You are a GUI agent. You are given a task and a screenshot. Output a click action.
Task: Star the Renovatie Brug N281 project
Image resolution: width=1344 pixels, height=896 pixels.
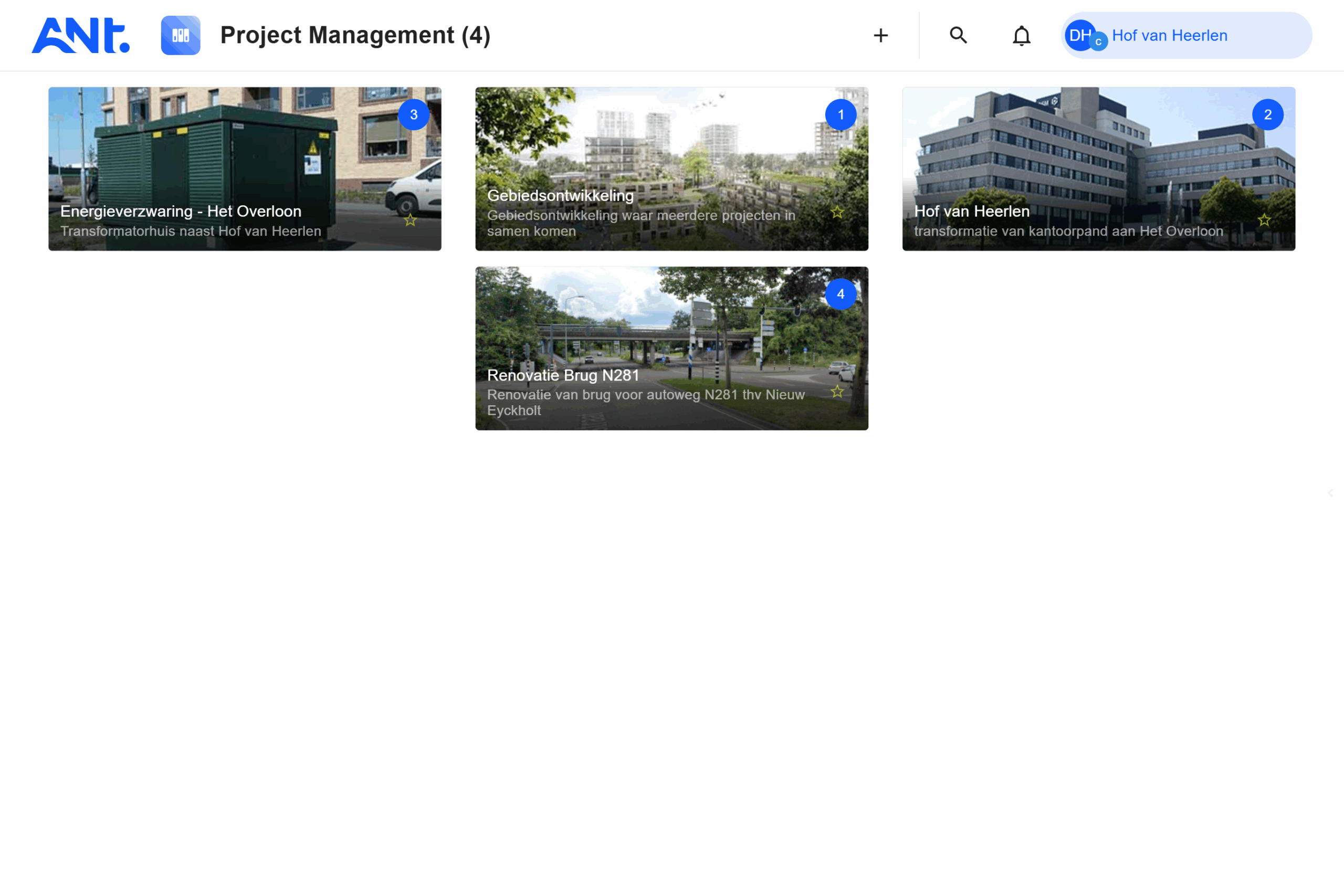pyautogui.click(x=837, y=392)
